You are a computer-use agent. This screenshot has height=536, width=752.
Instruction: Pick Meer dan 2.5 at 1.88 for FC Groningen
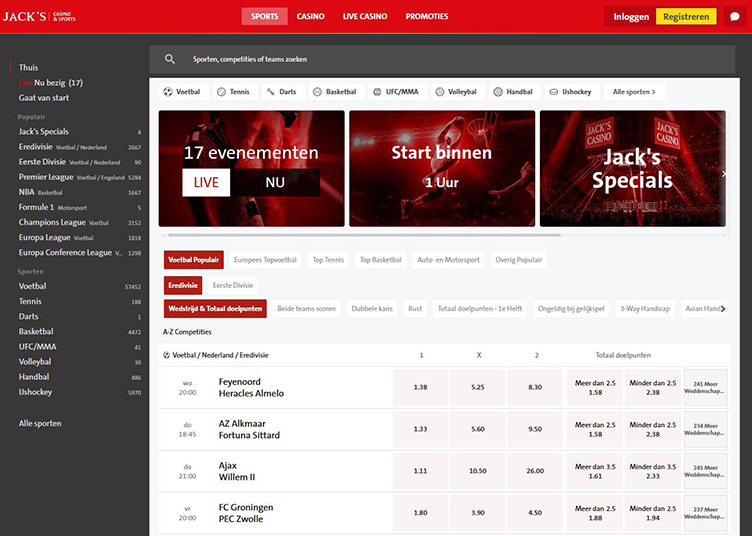[x=595, y=513]
